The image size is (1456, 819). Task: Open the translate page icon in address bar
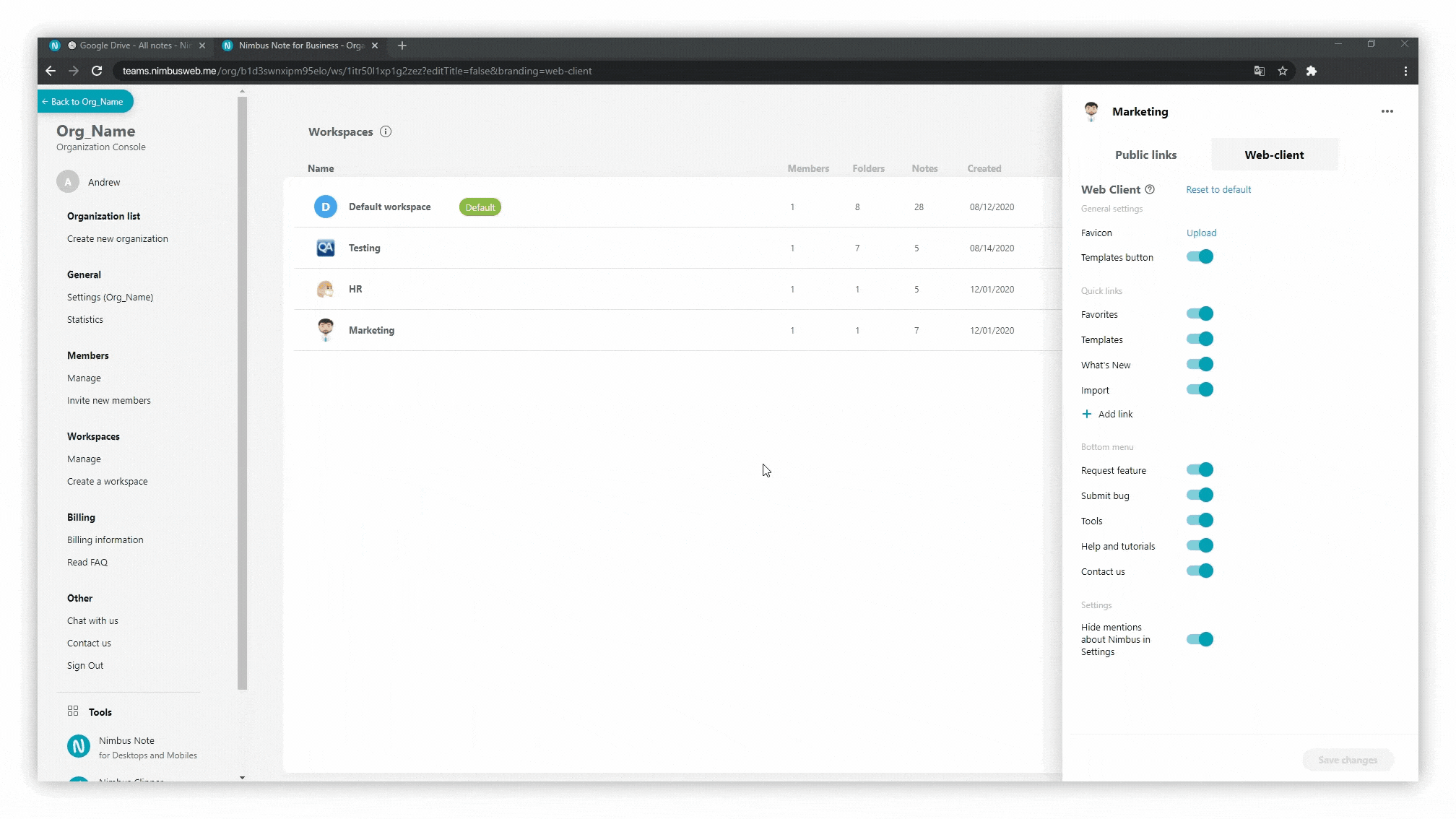pyautogui.click(x=1260, y=71)
